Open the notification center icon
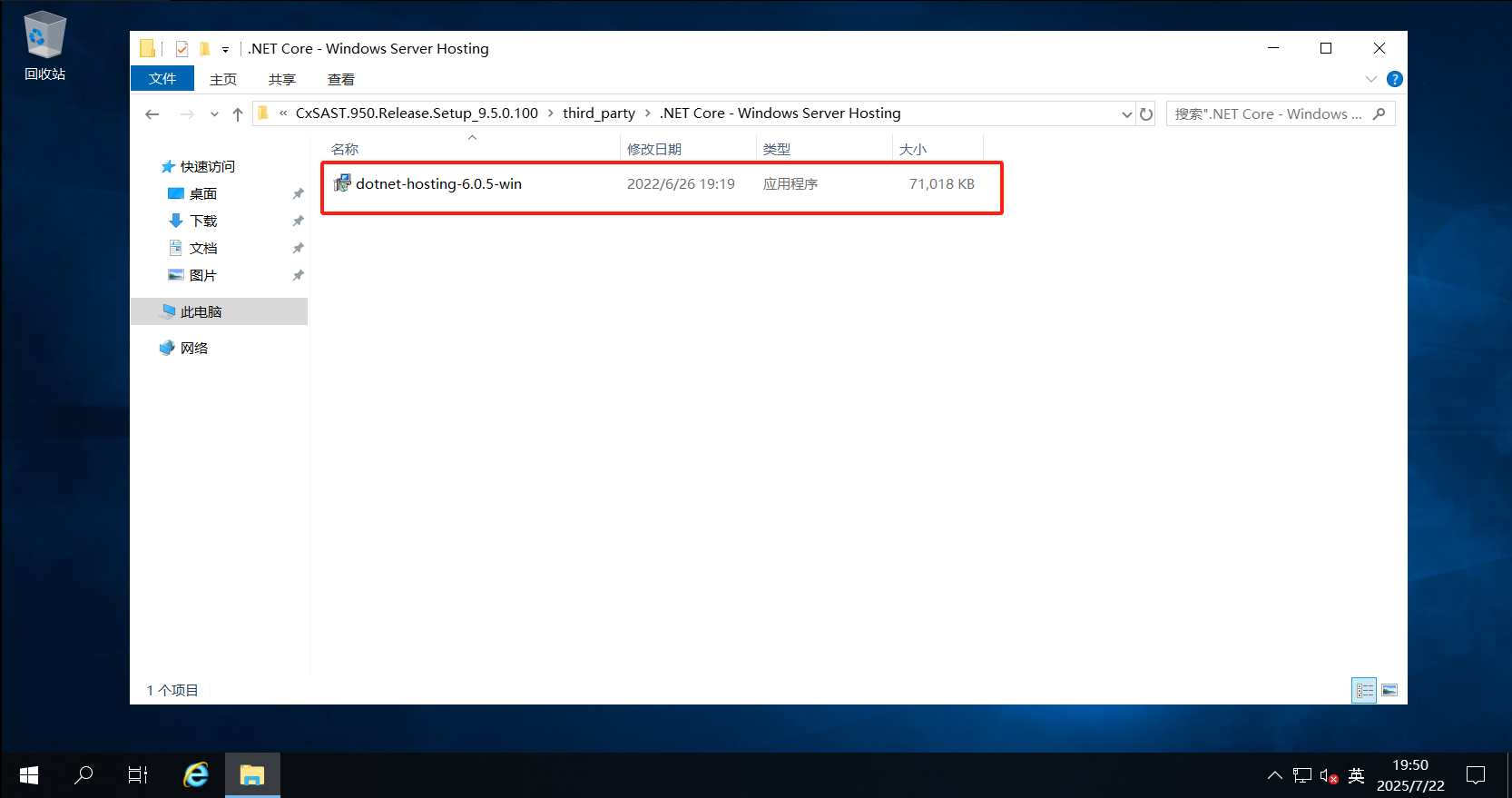 (x=1477, y=775)
